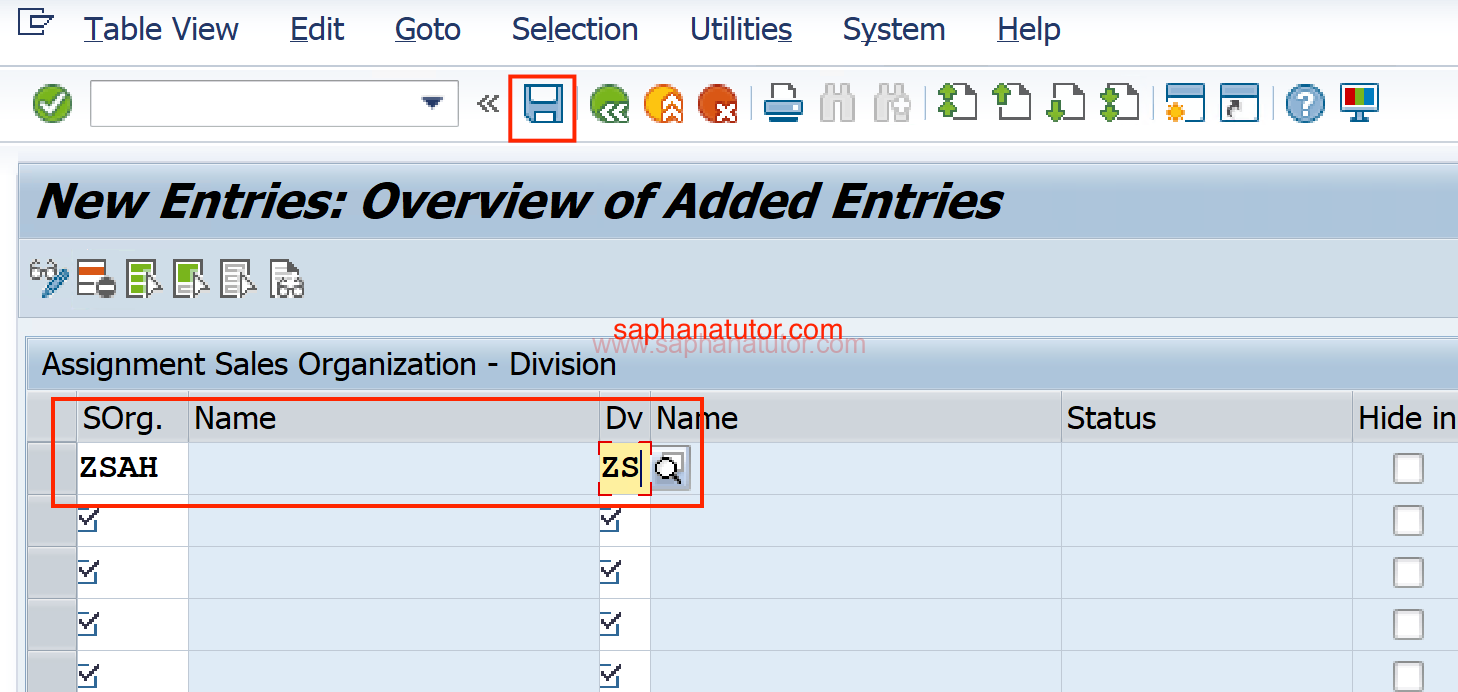Click the Deselect All icon

pos(238,280)
